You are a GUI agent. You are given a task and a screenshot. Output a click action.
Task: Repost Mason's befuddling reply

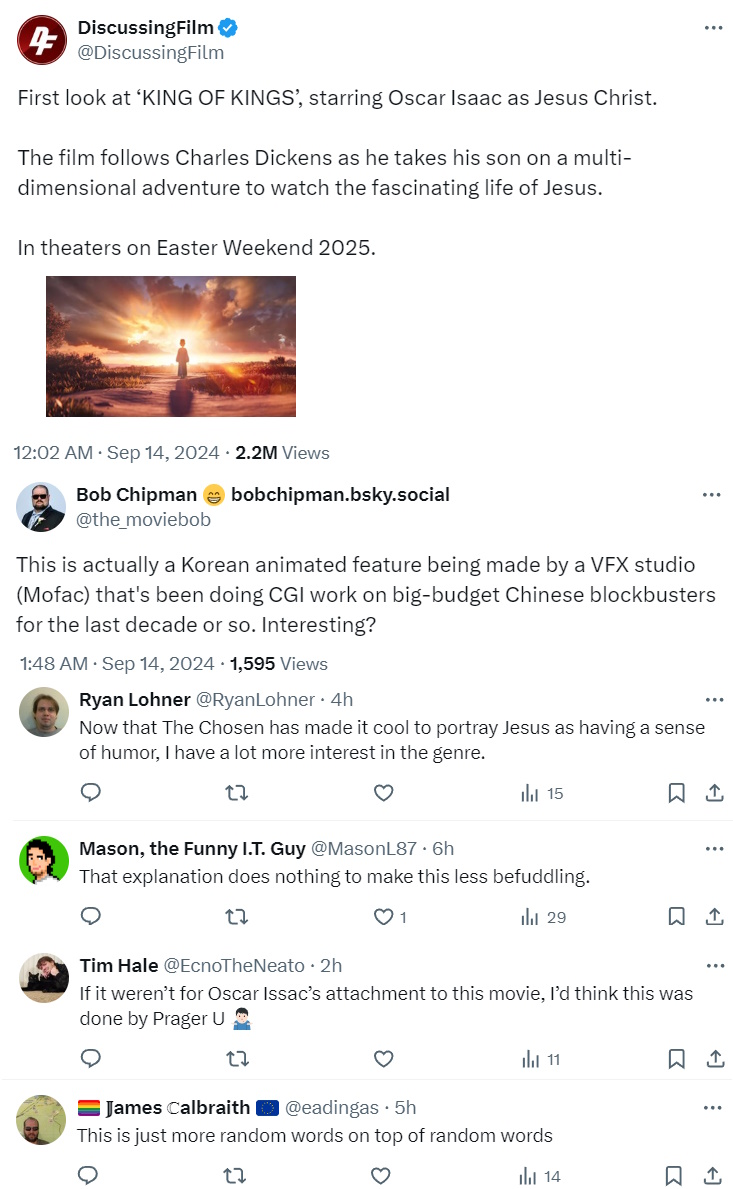[x=236, y=916]
